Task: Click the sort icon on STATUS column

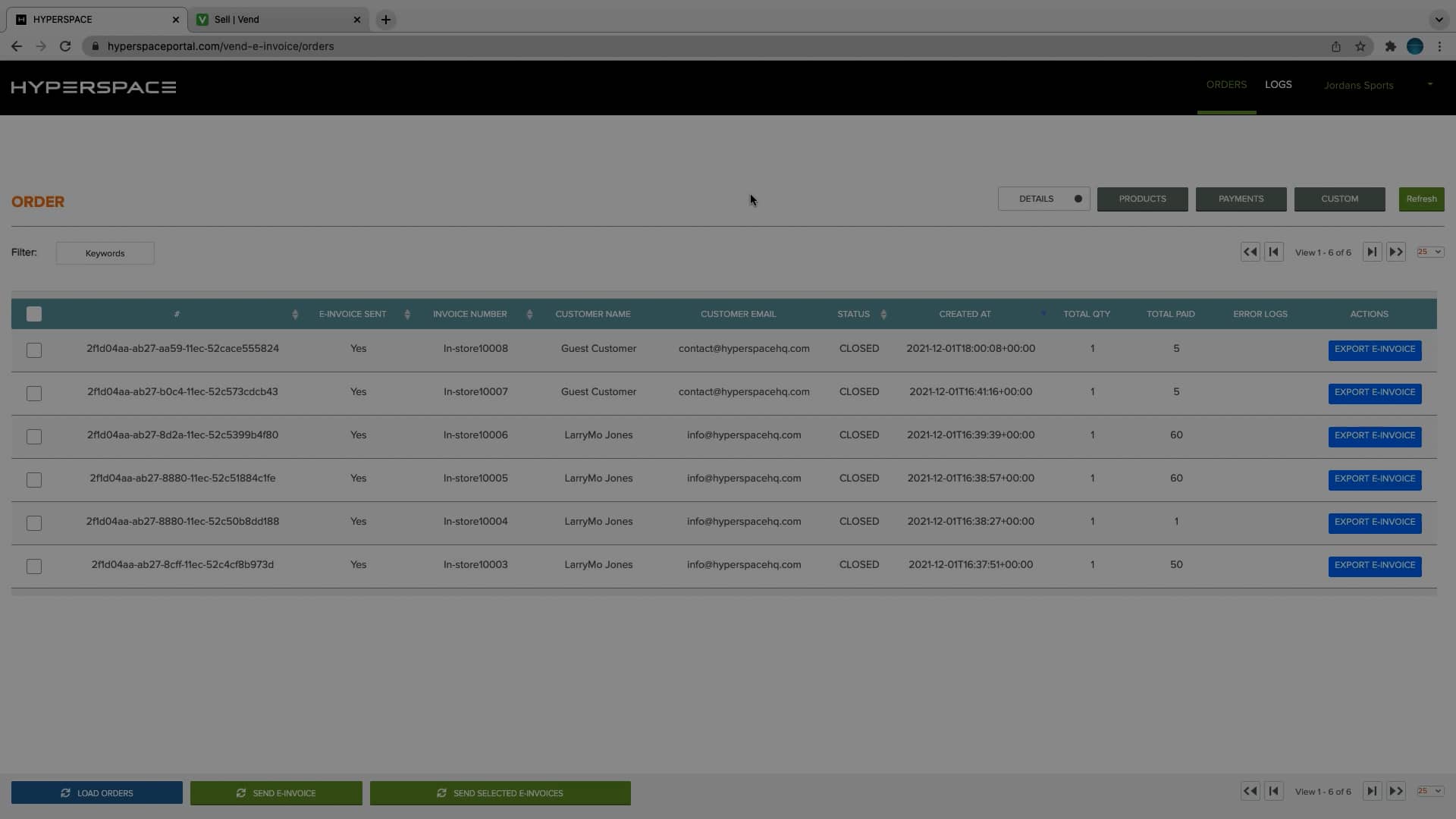Action: click(883, 313)
